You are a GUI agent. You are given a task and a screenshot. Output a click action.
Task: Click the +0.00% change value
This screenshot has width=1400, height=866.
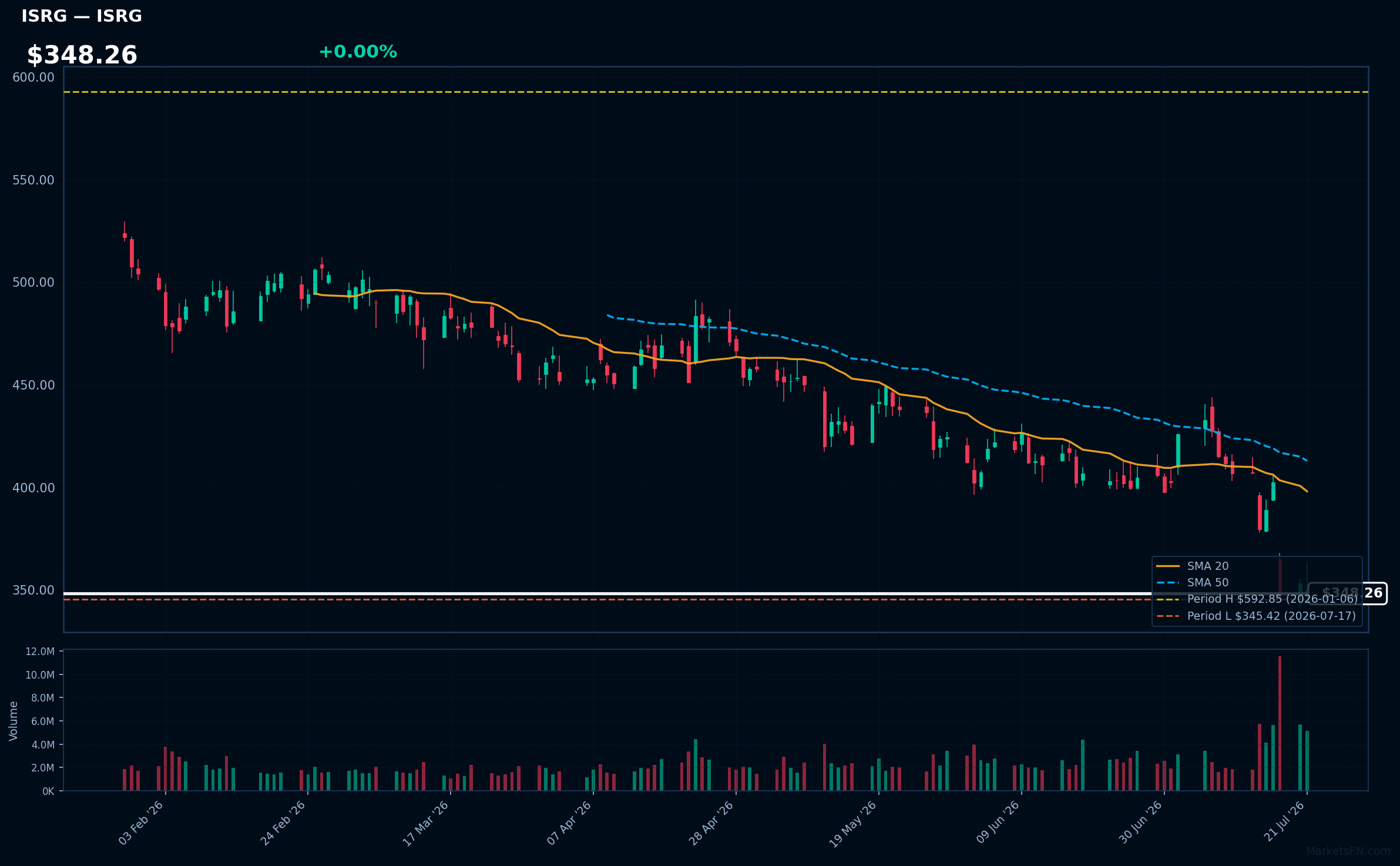click(x=358, y=52)
